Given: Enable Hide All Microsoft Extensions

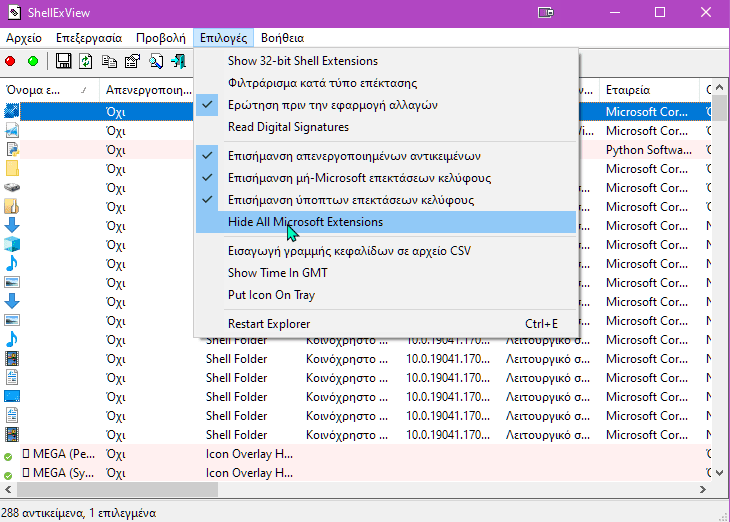Looking at the screenshot, I should (386, 222).
